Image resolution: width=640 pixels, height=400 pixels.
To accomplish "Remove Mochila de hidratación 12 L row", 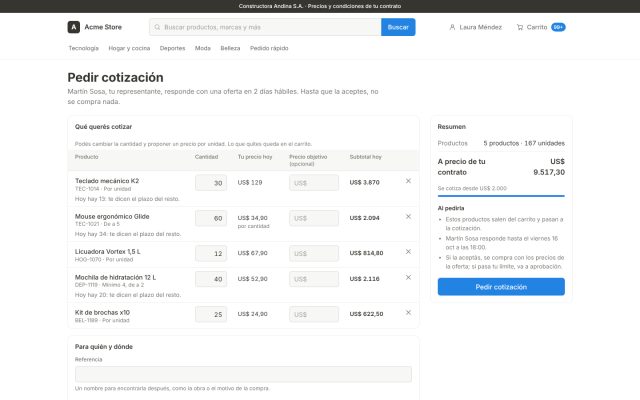I will (x=408, y=277).
